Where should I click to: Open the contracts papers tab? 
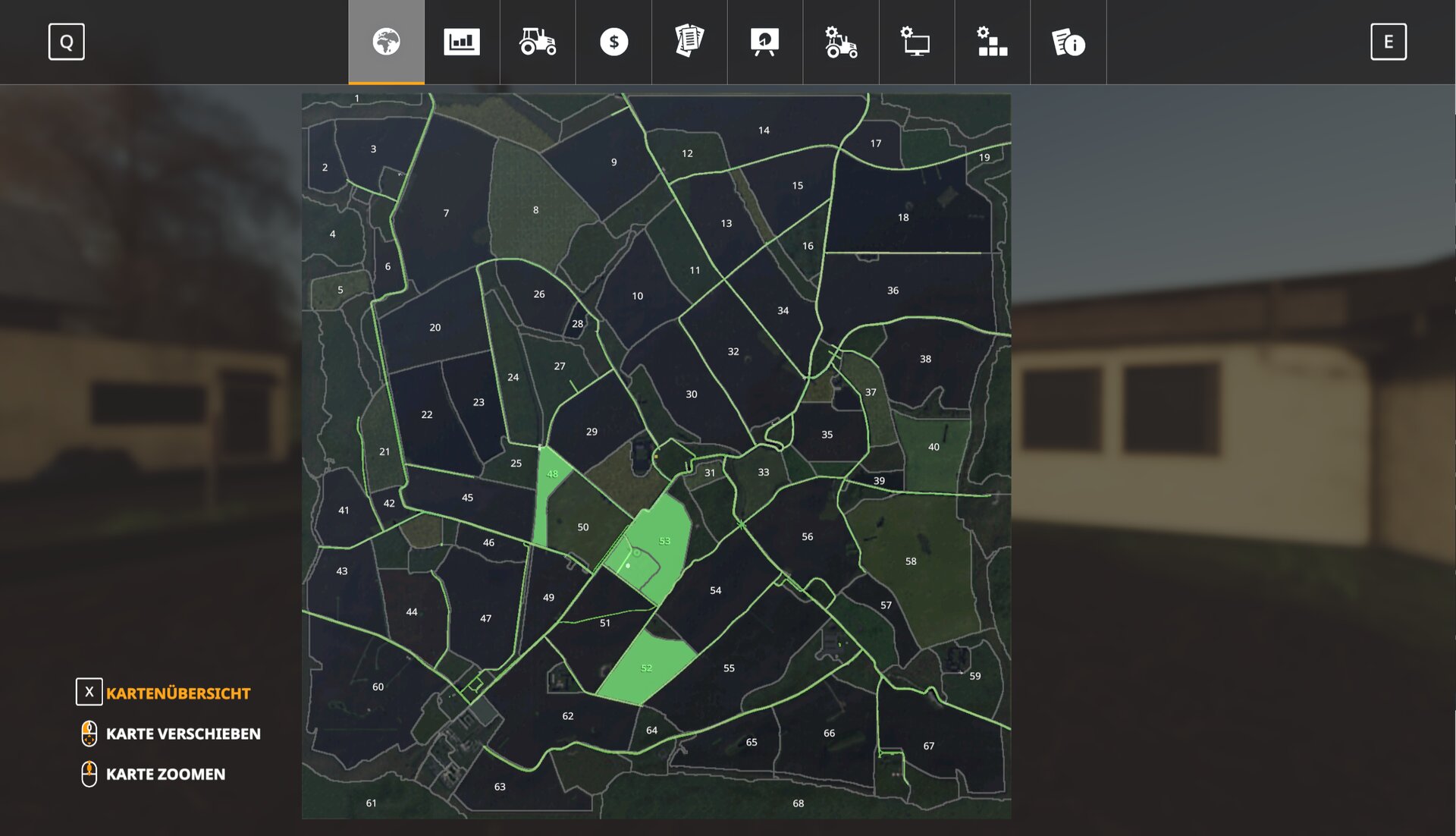(689, 42)
